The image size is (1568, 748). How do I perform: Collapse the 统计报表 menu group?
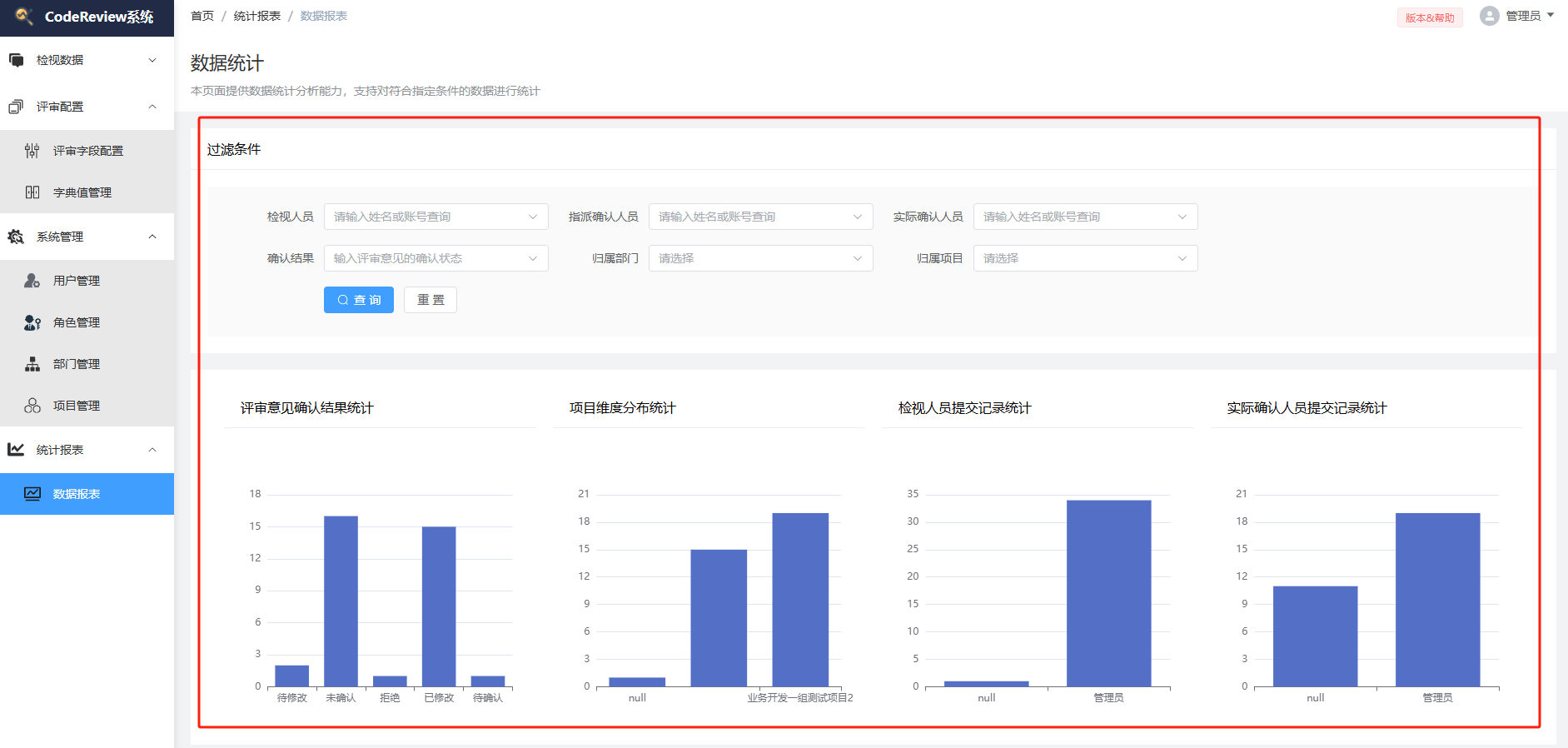(87, 450)
